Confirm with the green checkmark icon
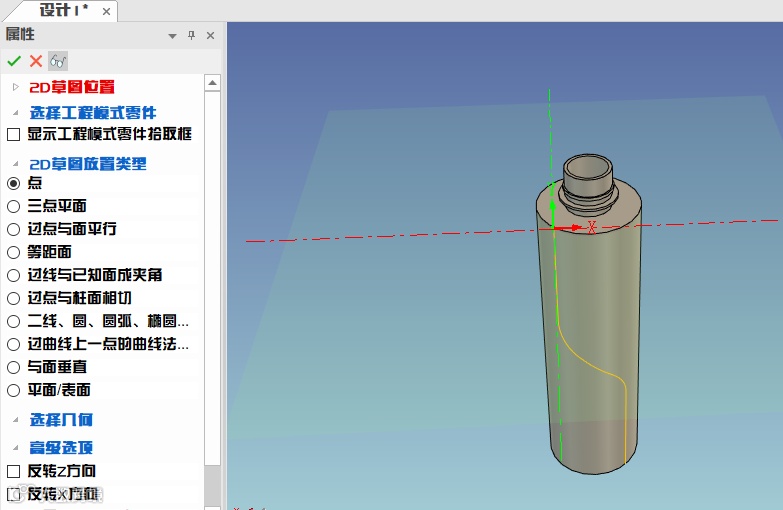The width and height of the screenshot is (783, 510). click(x=14, y=61)
